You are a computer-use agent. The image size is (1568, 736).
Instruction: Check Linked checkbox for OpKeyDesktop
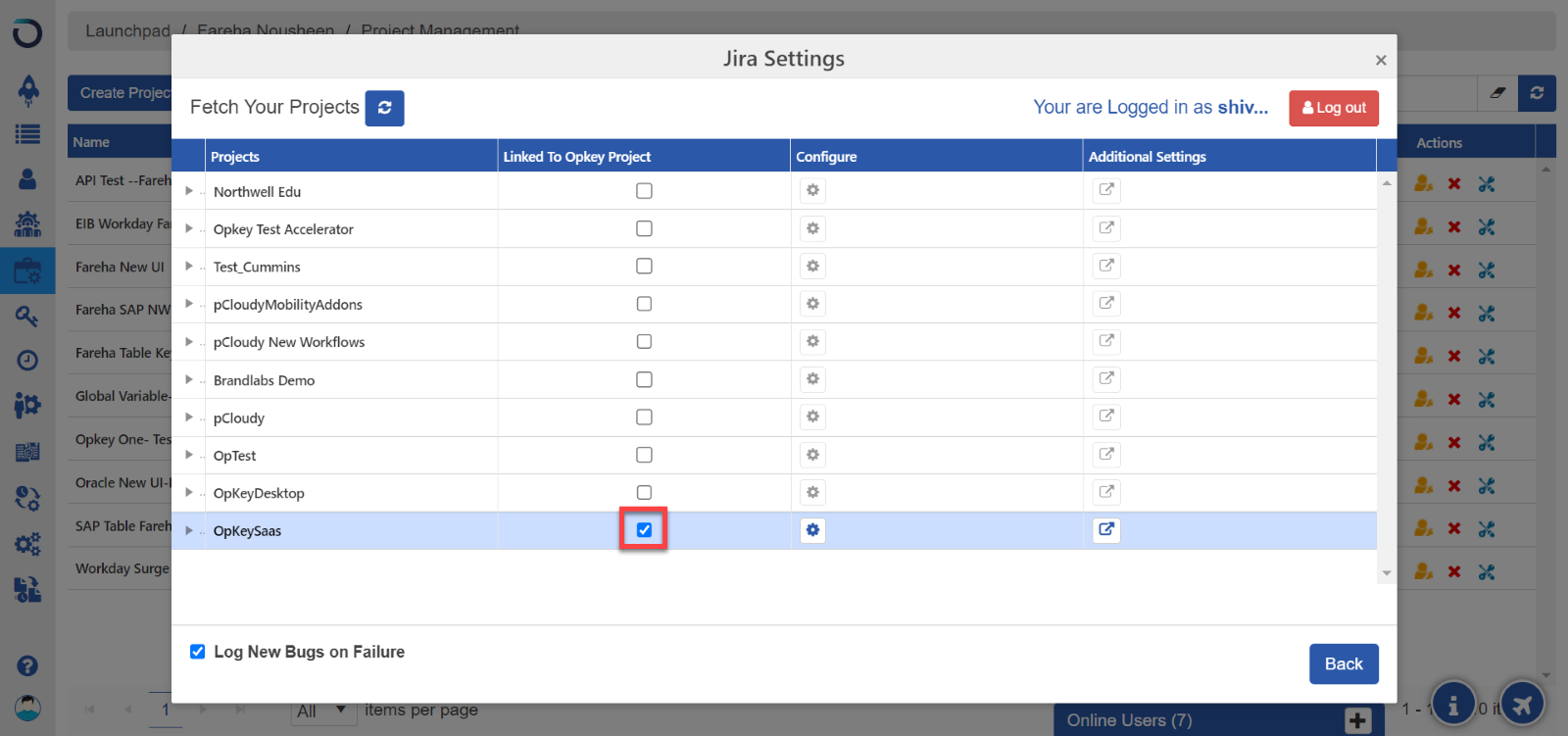click(644, 492)
